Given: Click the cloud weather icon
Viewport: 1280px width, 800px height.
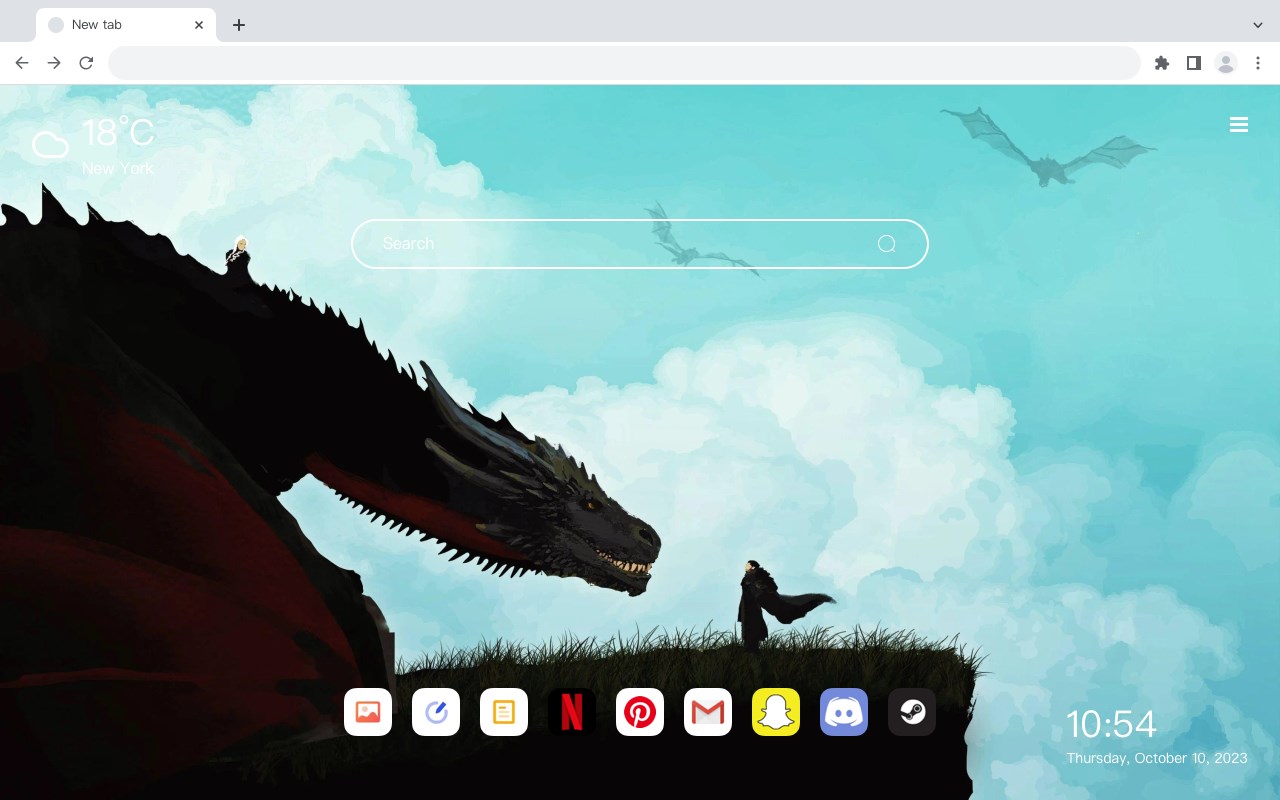Looking at the screenshot, I should click(50, 146).
